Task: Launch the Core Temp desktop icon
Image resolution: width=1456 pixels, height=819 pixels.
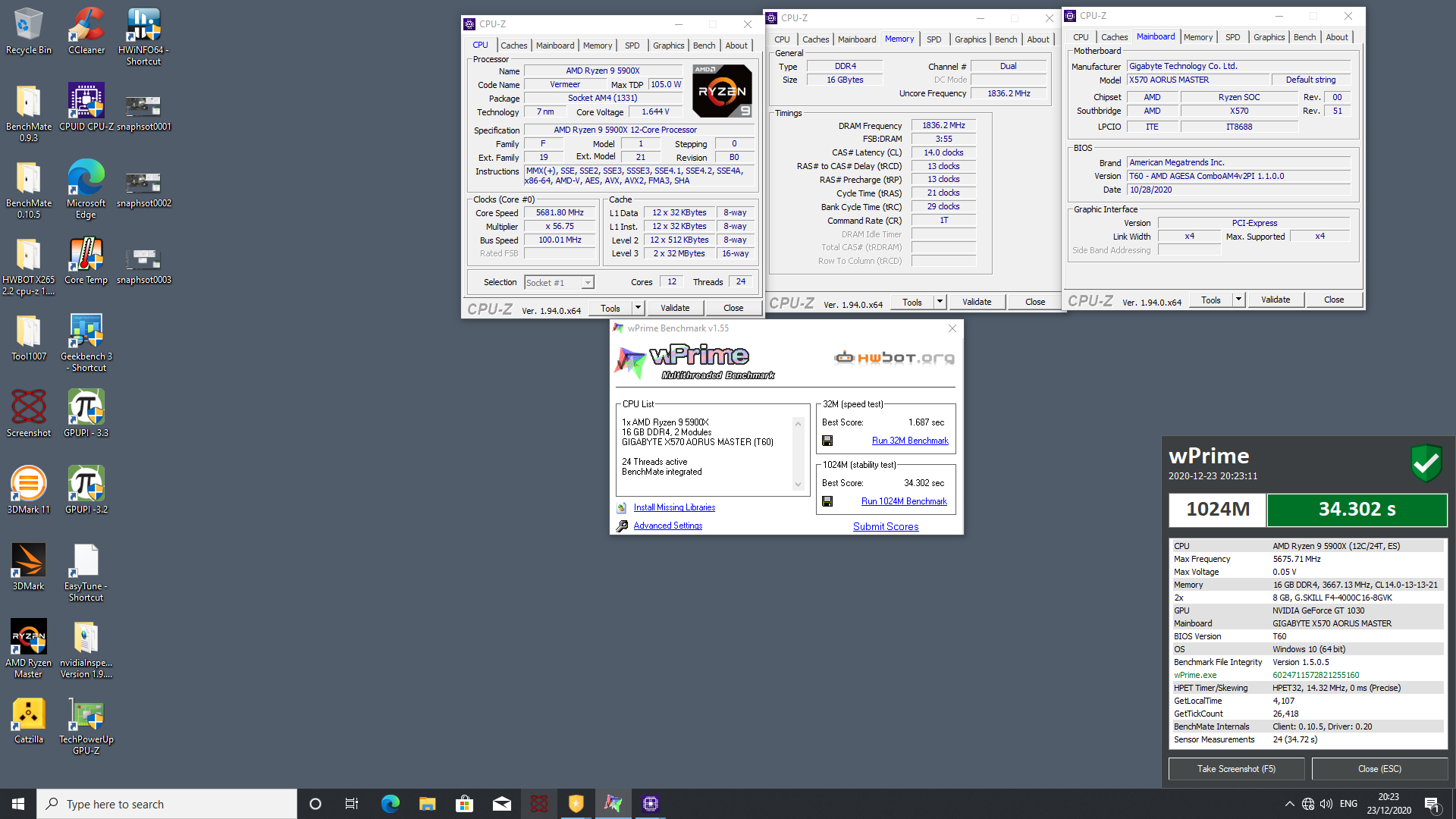Action: (86, 260)
